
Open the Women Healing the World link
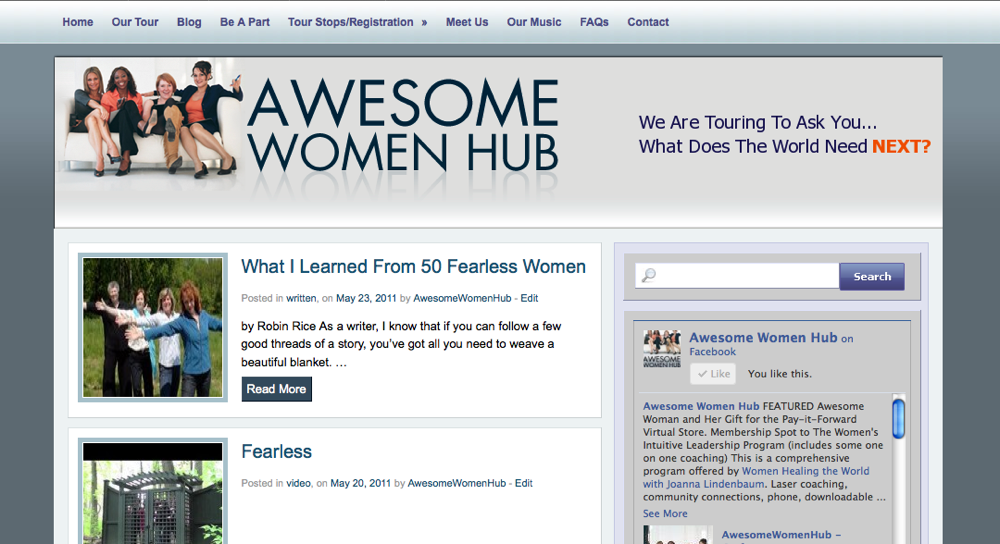(x=805, y=471)
